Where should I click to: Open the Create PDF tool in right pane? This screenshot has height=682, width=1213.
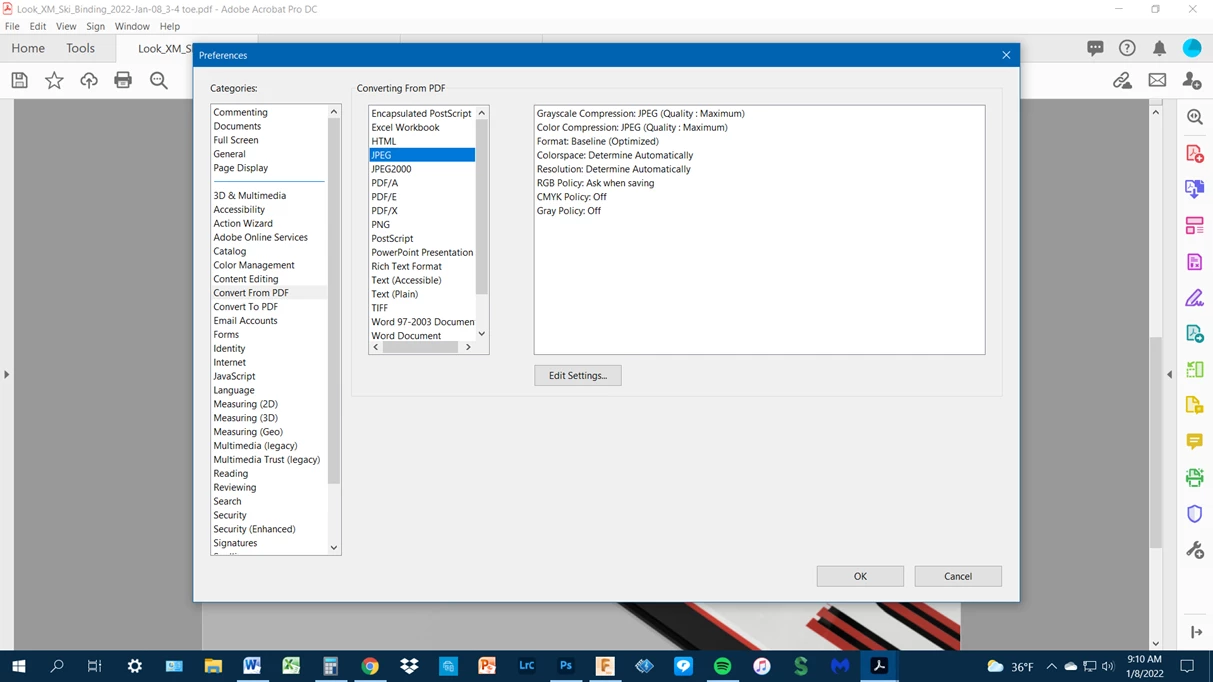[x=1194, y=154]
